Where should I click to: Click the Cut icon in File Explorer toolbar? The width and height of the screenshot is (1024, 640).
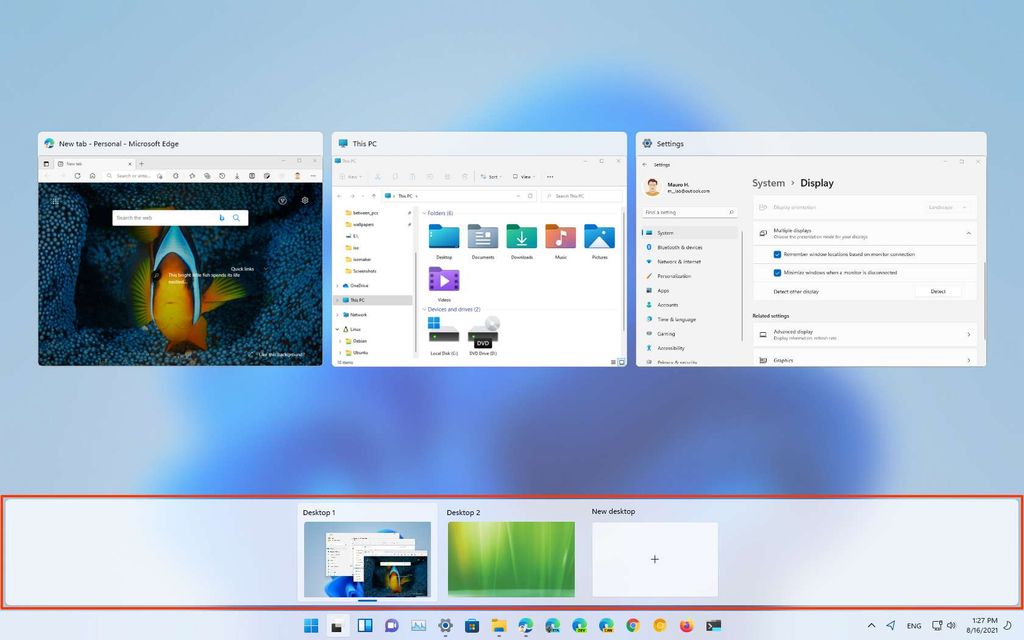(378, 176)
